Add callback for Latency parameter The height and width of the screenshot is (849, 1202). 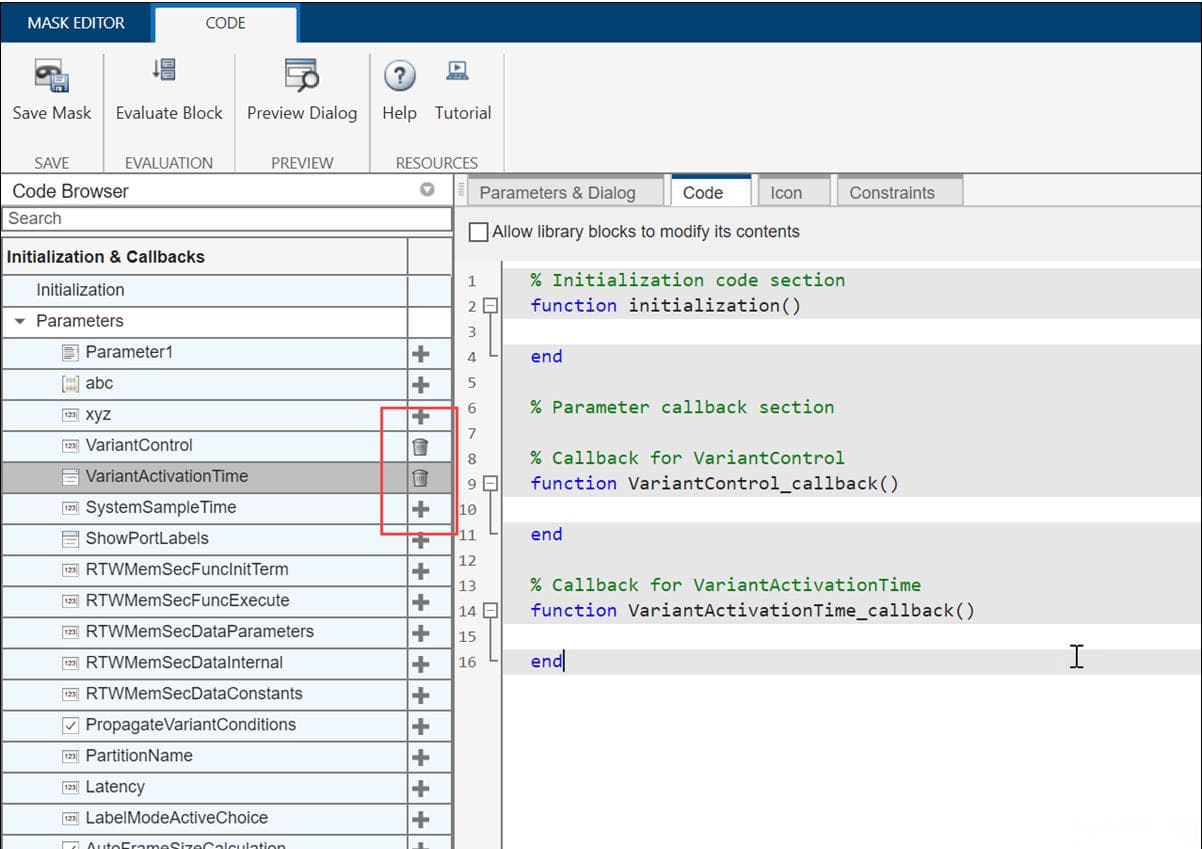click(x=421, y=788)
